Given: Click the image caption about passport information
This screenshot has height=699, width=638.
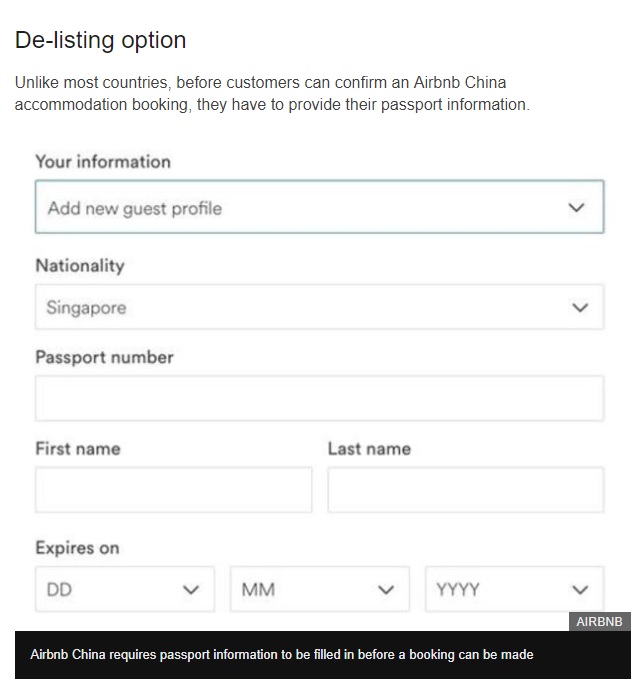Looking at the screenshot, I should 282,655.
